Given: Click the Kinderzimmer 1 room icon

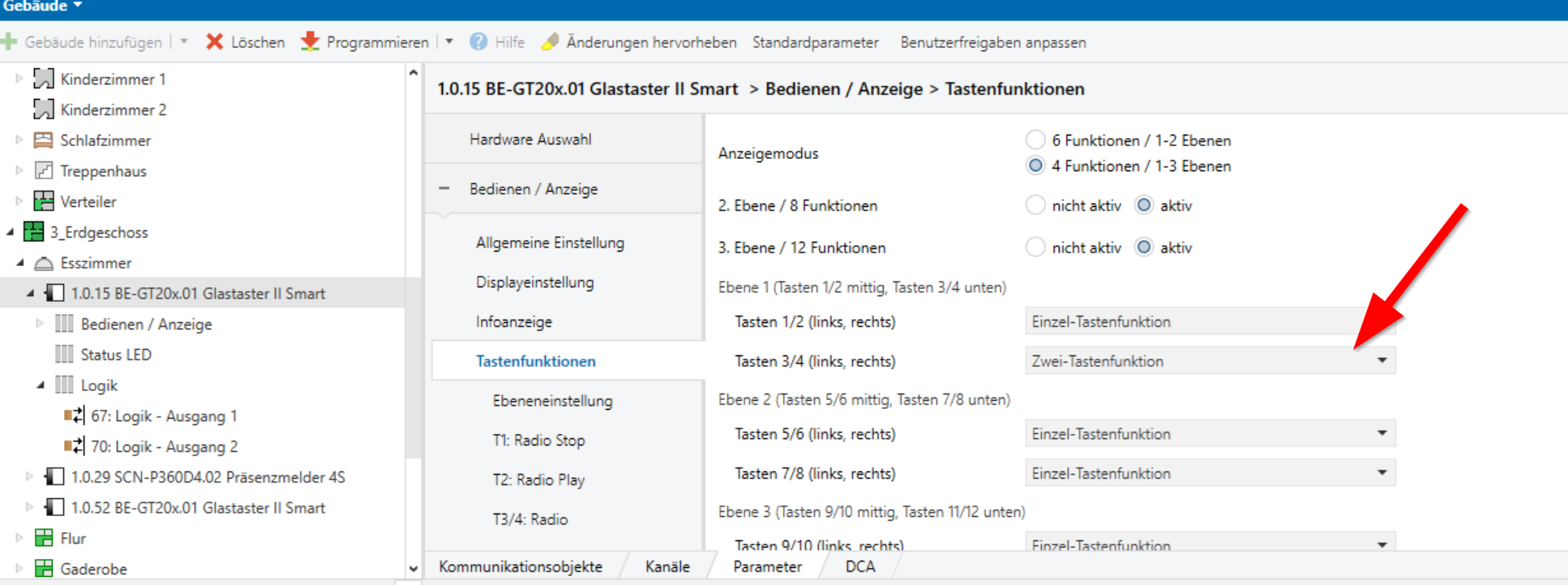Looking at the screenshot, I should (x=44, y=79).
